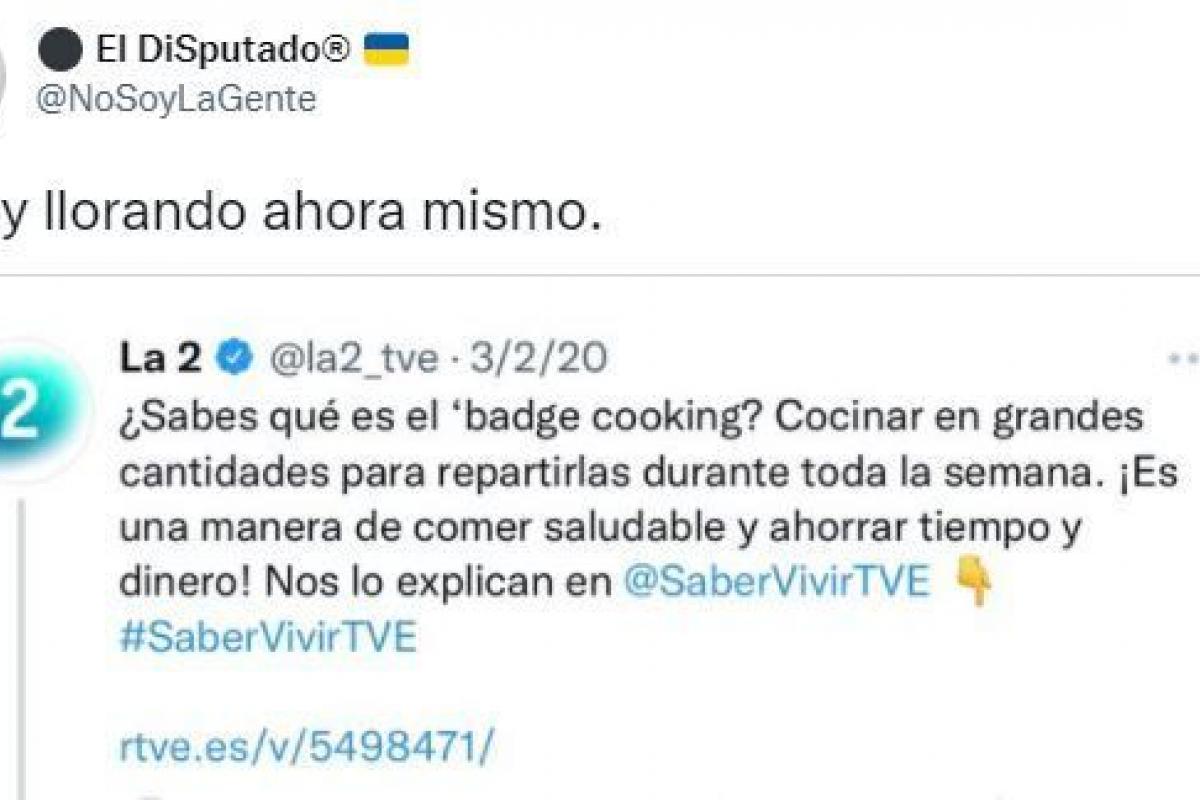Open the quoted tweet's three-dot menu

1183,358
